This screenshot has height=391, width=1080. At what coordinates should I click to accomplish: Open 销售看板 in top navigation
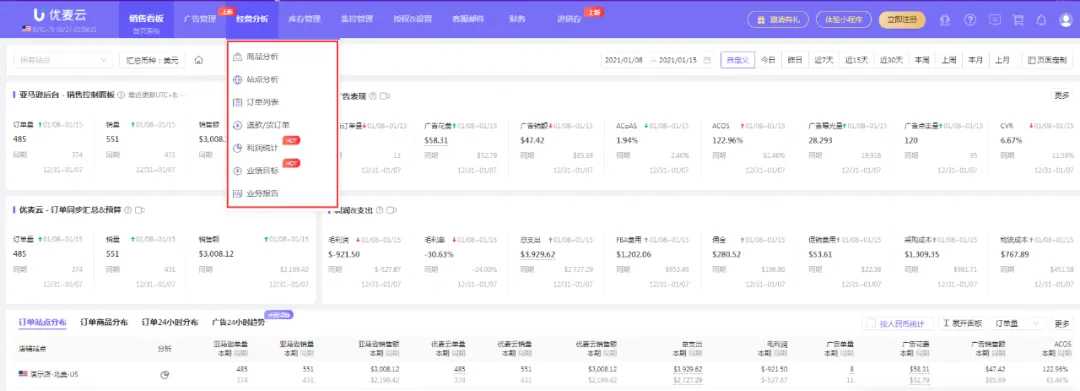click(145, 19)
